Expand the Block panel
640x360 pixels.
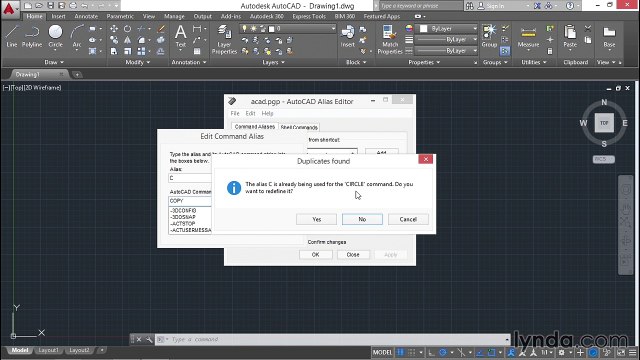pos(356,62)
